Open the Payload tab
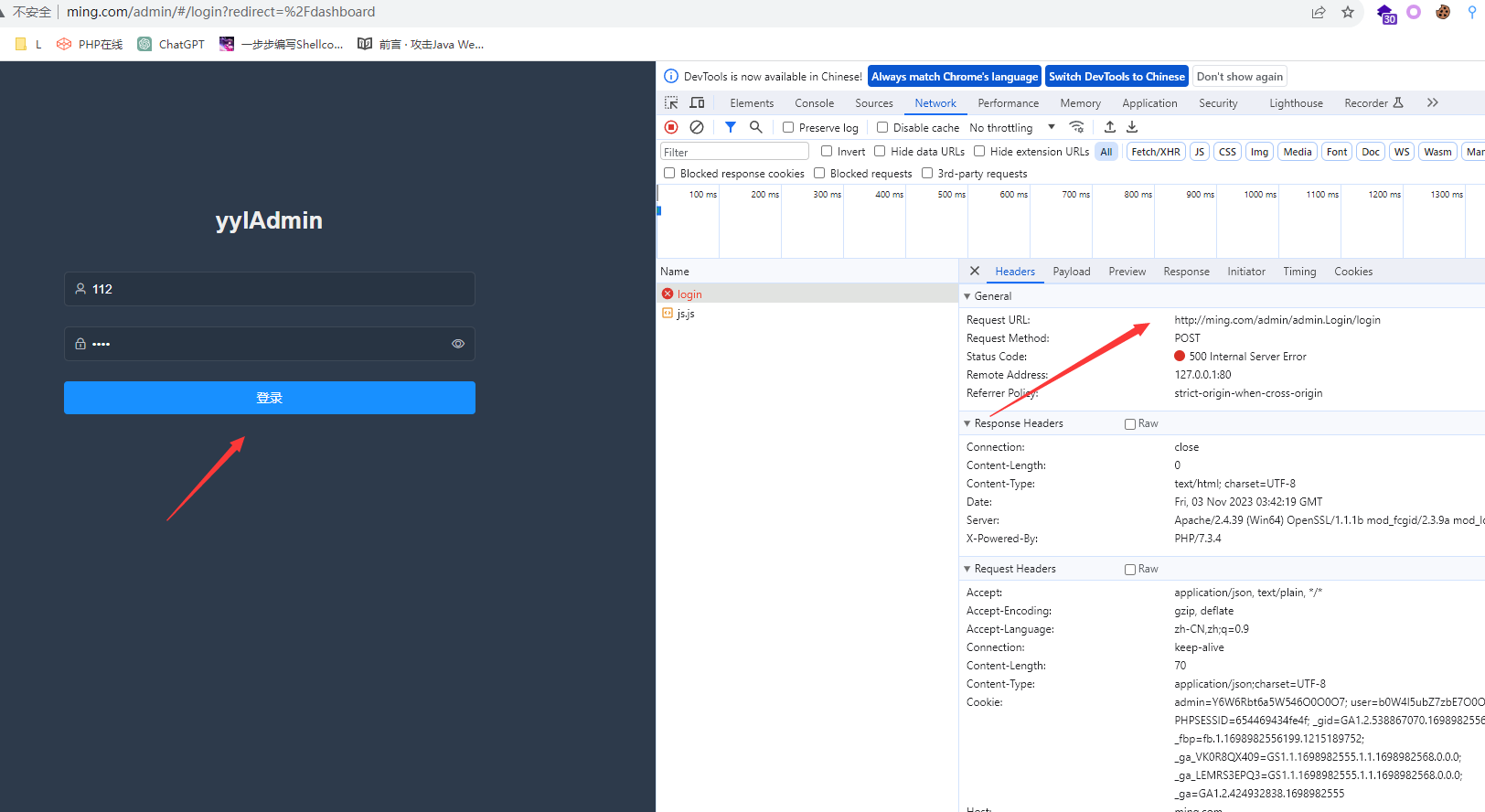The width and height of the screenshot is (1485, 812). pyautogui.click(x=1071, y=272)
